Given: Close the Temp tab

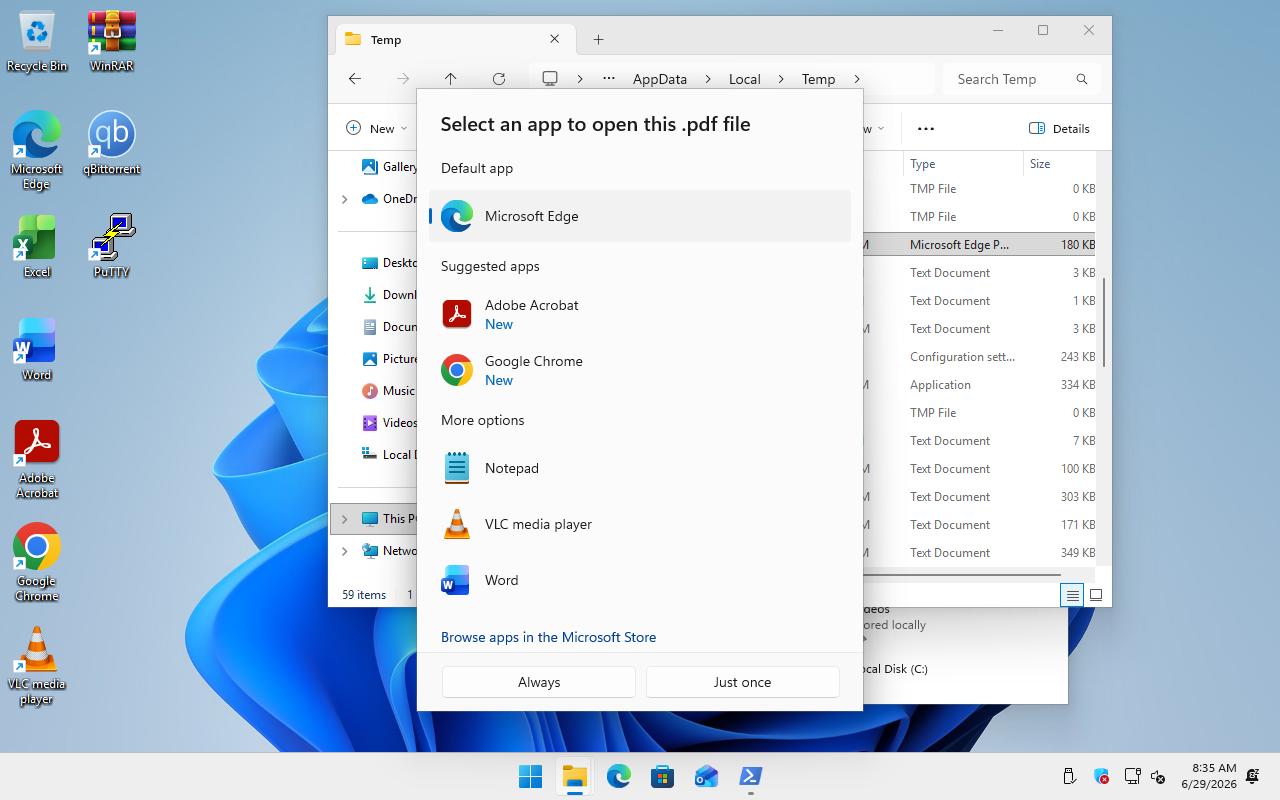Looking at the screenshot, I should pyautogui.click(x=555, y=39).
